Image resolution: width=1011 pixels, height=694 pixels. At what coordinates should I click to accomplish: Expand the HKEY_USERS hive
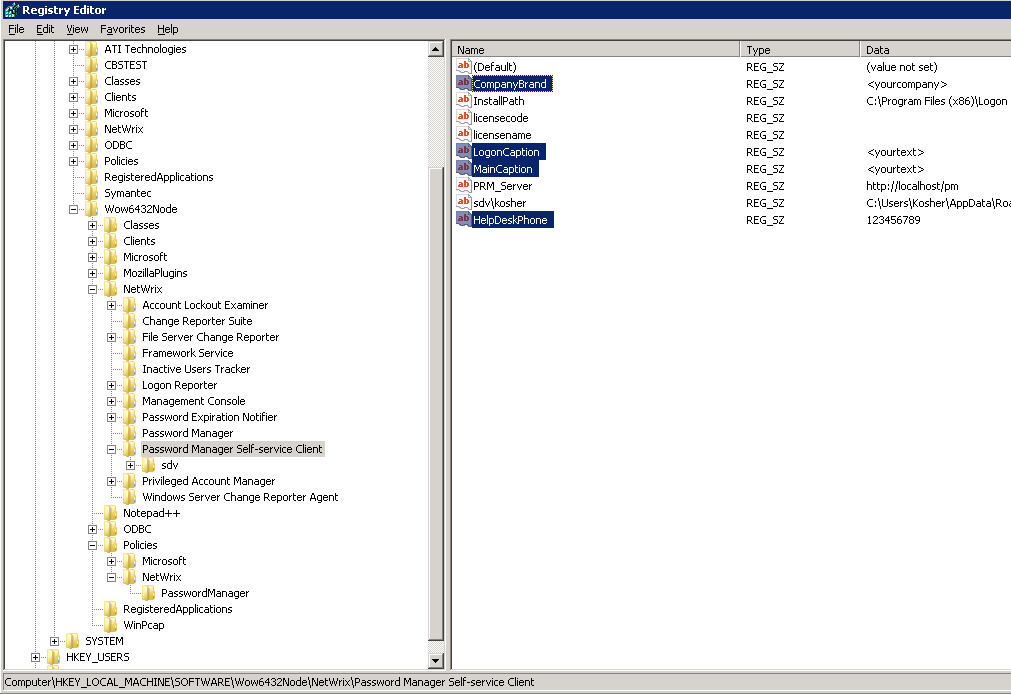click(x=36, y=657)
